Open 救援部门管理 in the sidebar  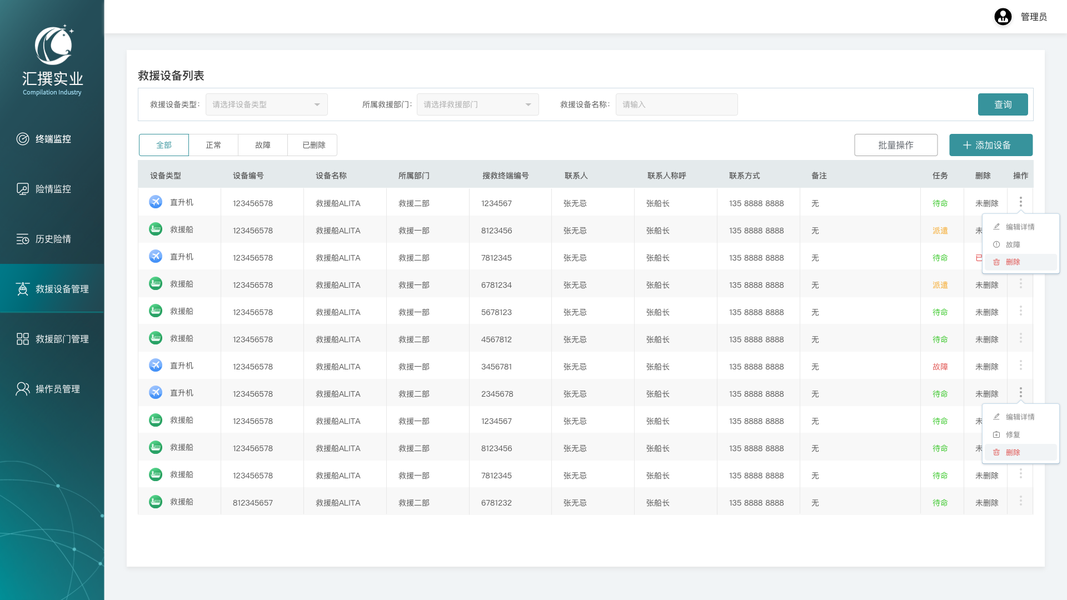(52, 339)
